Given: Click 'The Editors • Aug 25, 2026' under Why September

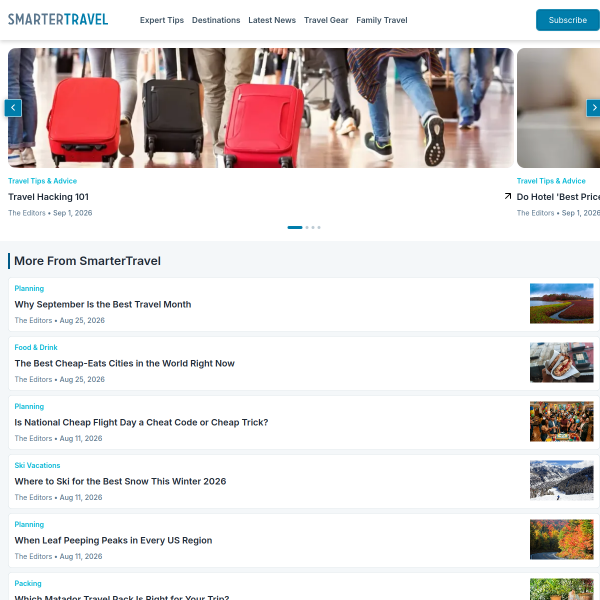Looking at the screenshot, I should tap(59, 320).
